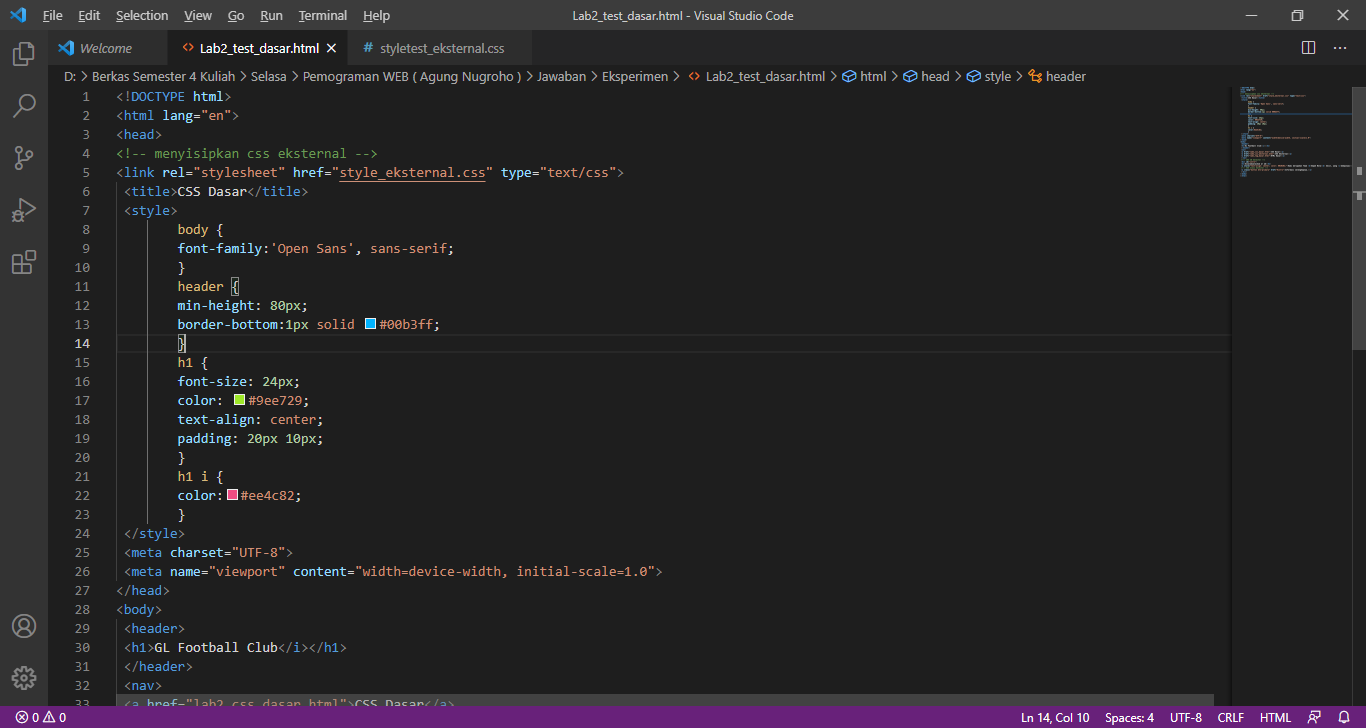
Task: Click the Split Editor icon
Action: coord(1307,47)
